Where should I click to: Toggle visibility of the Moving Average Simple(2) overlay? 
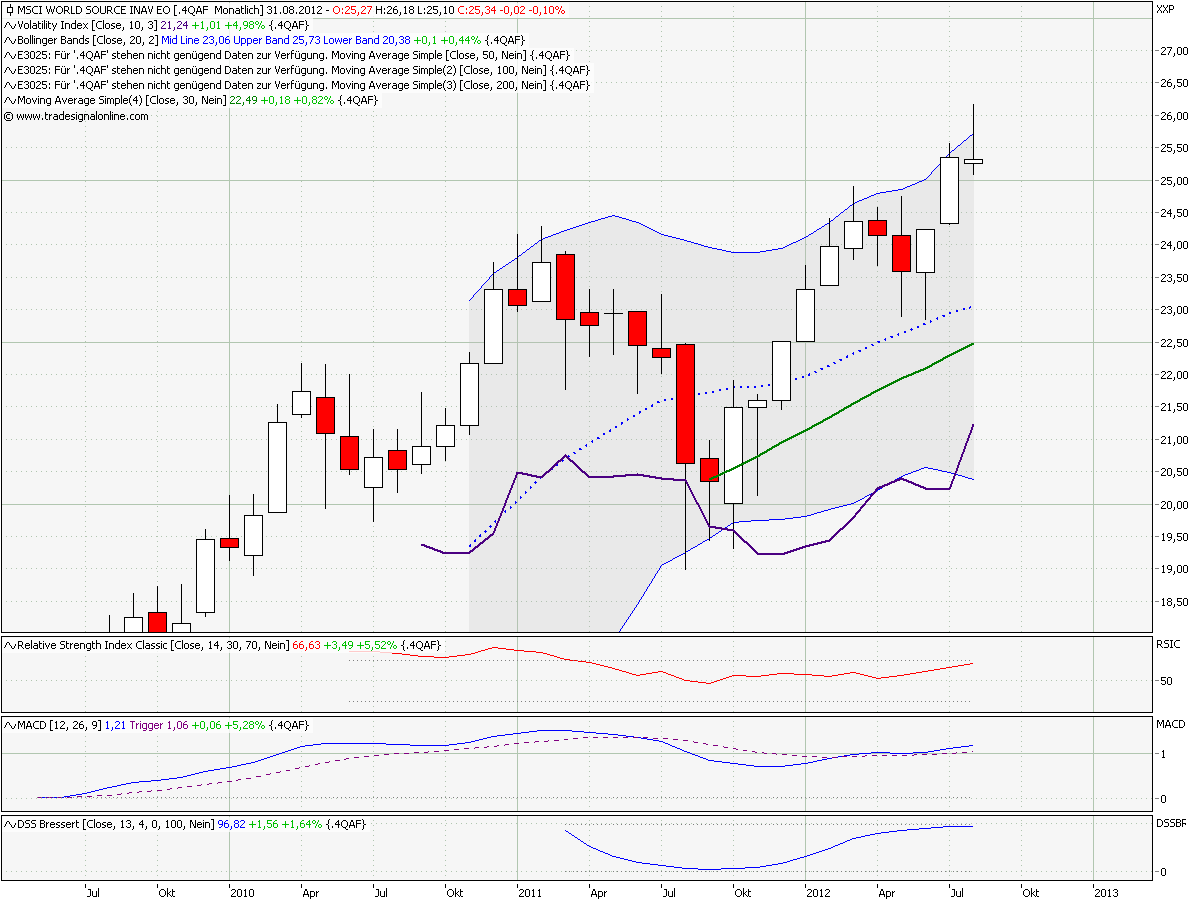click(9, 70)
